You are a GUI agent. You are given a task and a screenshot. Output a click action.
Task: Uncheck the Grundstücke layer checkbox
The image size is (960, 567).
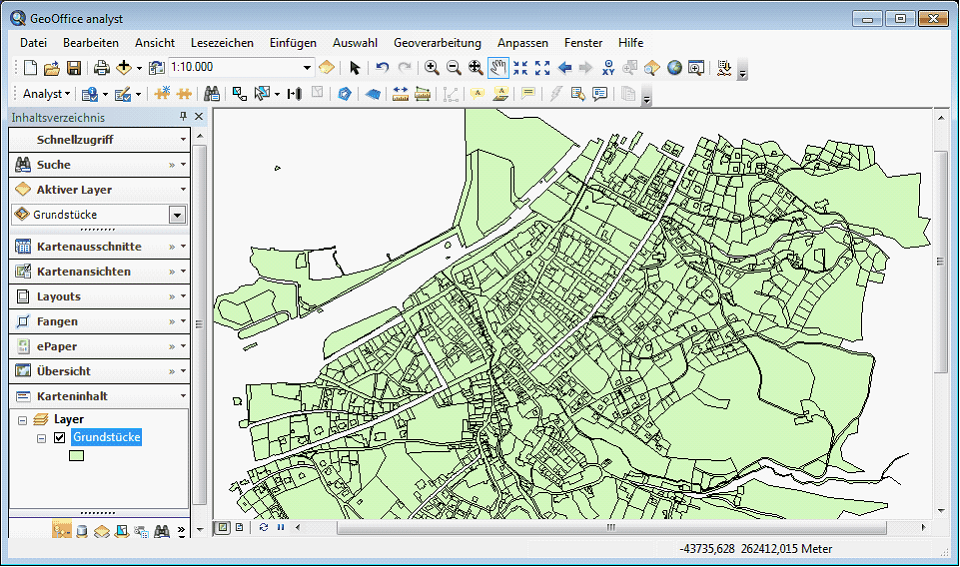[x=60, y=438]
